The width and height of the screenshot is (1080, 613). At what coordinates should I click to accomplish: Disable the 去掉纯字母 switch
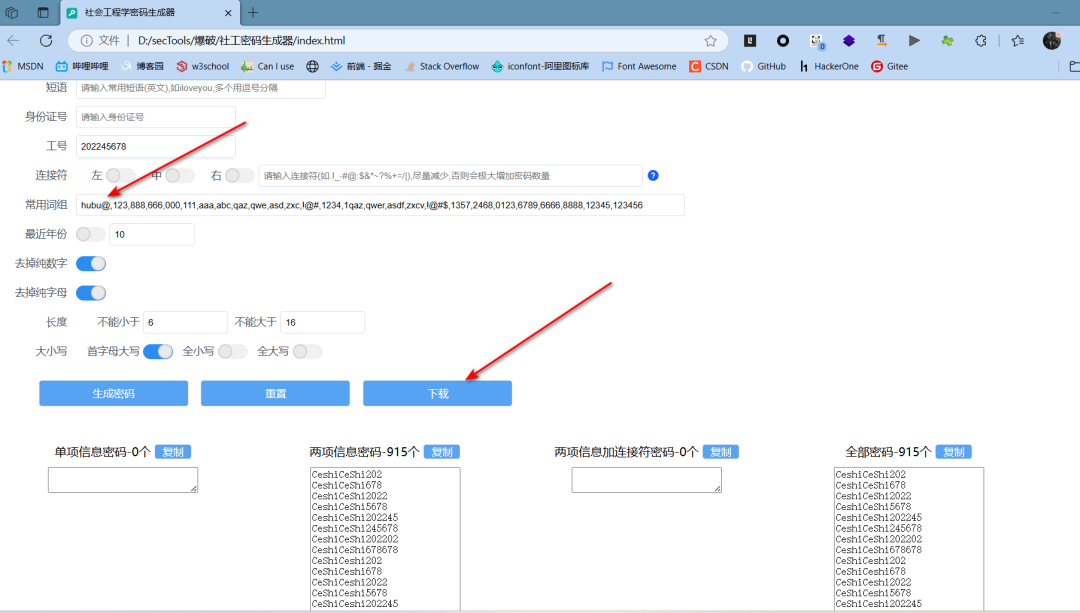(x=91, y=293)
